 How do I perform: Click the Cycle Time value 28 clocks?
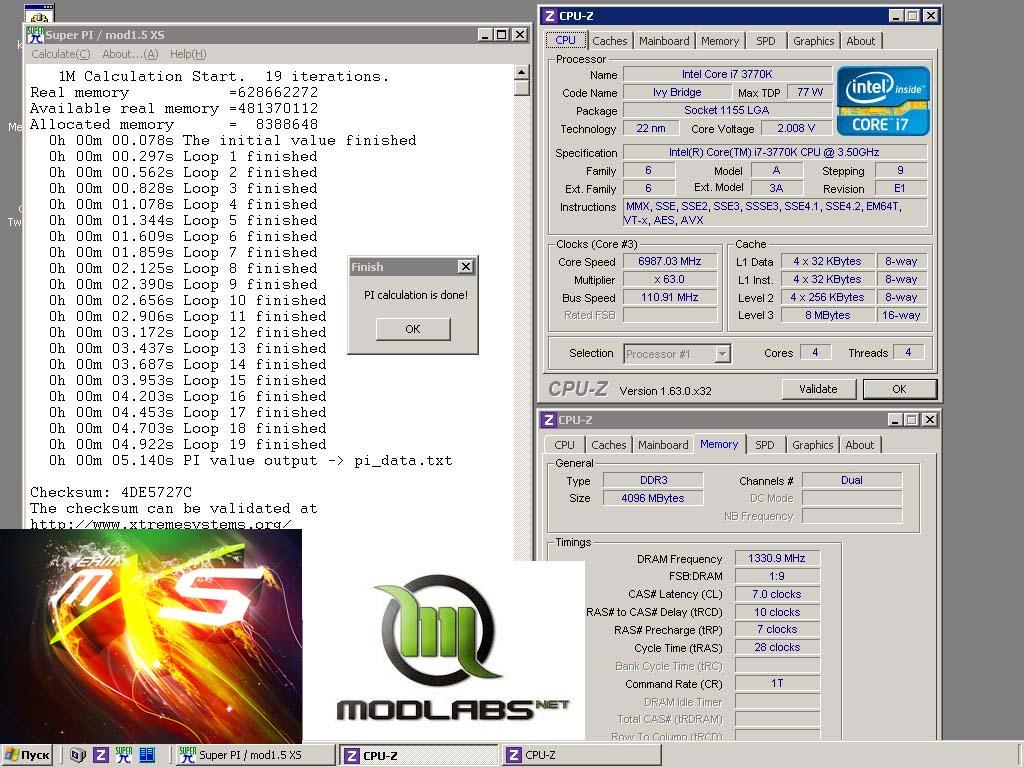click(x=777, y=648)
